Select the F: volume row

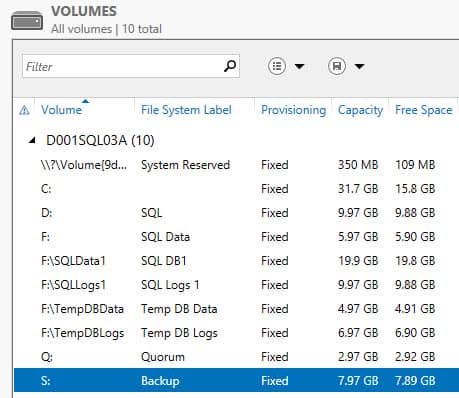click(x=236, y=237)
